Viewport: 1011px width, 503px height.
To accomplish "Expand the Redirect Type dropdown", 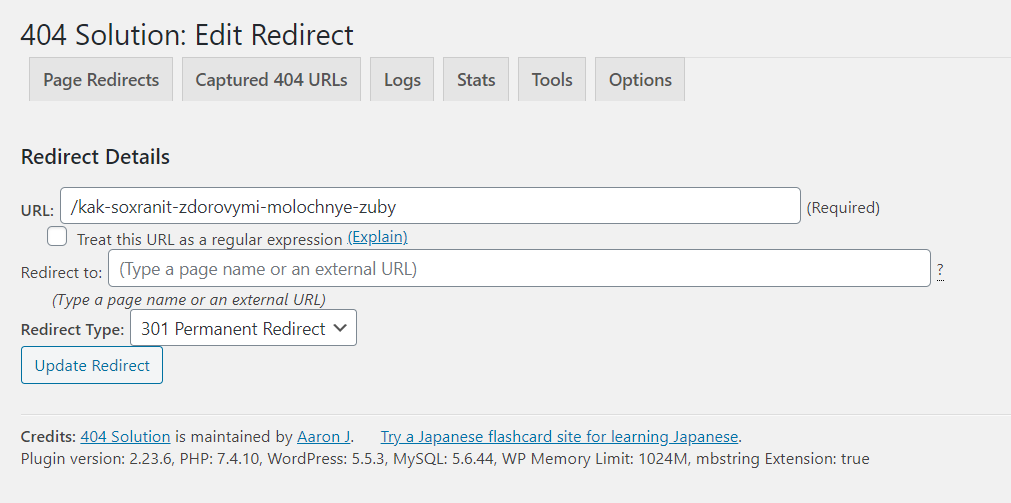I will point(243,329).
